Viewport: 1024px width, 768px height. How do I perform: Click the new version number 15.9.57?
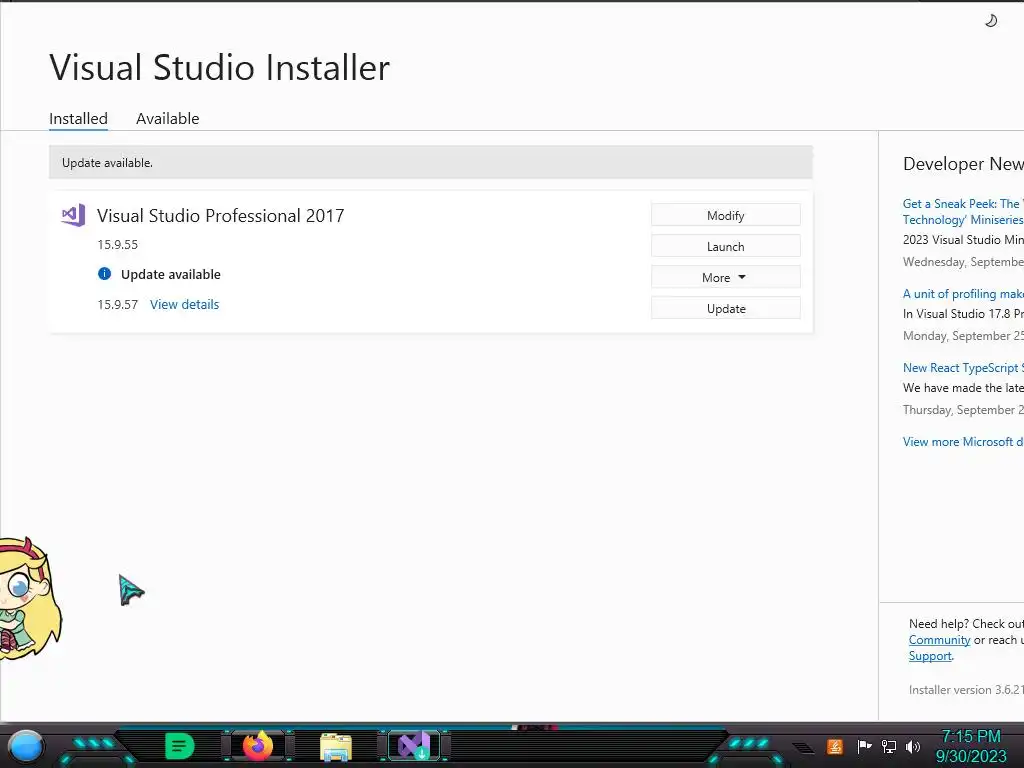118,304
